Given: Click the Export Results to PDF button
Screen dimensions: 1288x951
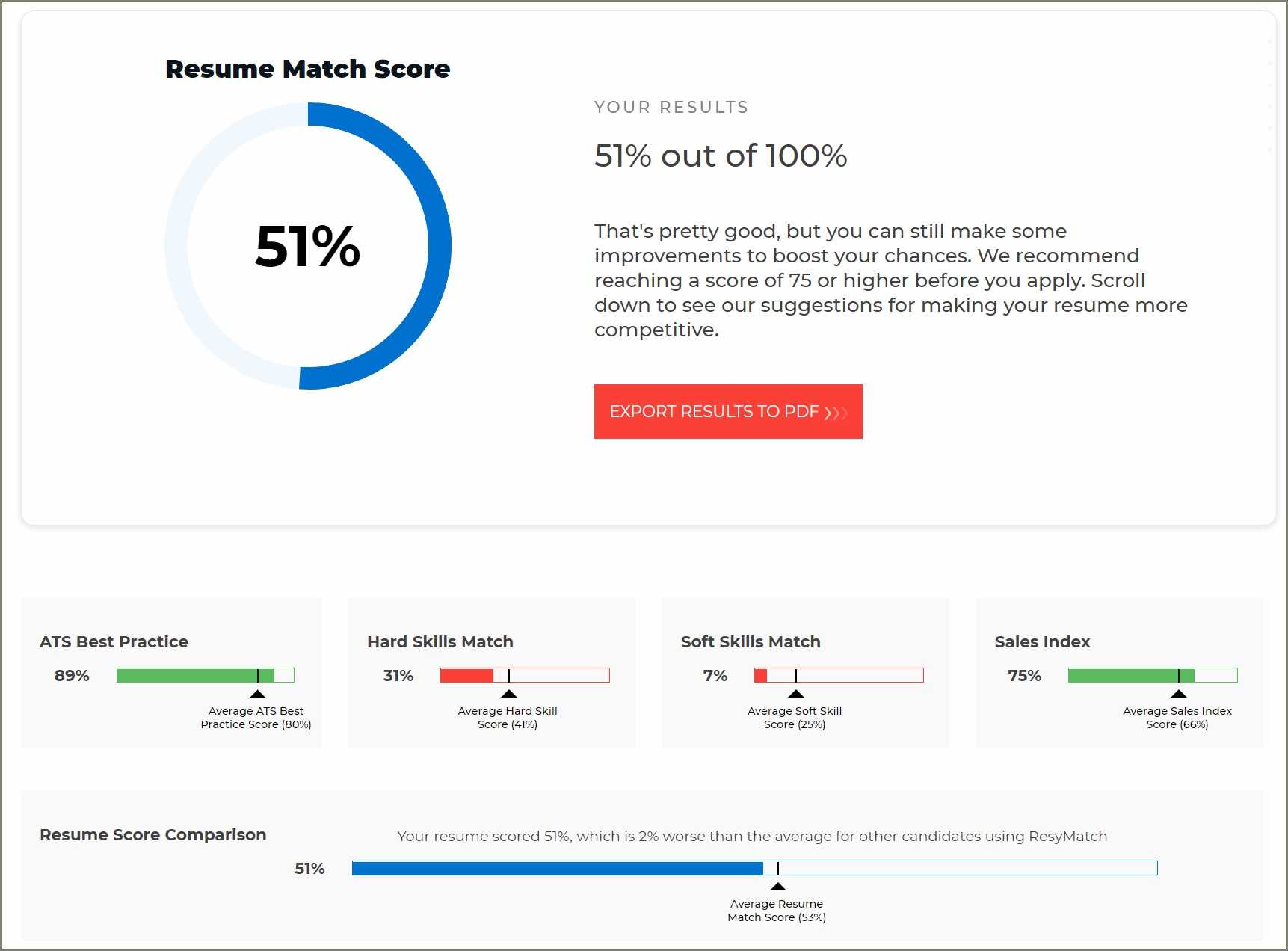Looking at the screenshot, I should point(727,412).
